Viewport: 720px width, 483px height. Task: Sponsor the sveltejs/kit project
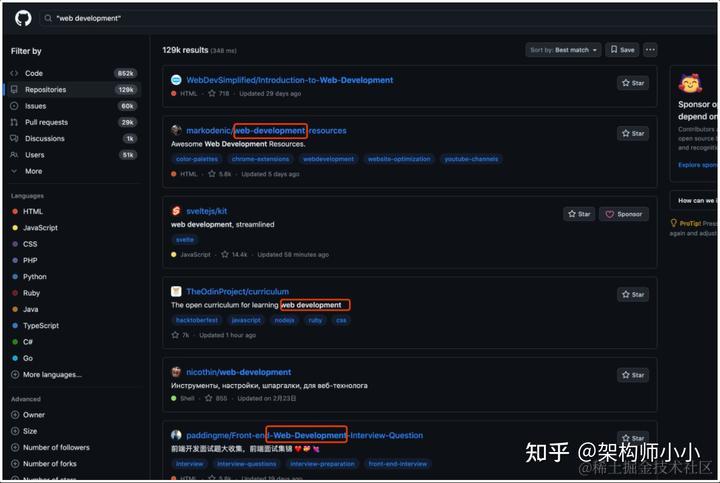tap(624, 214)
